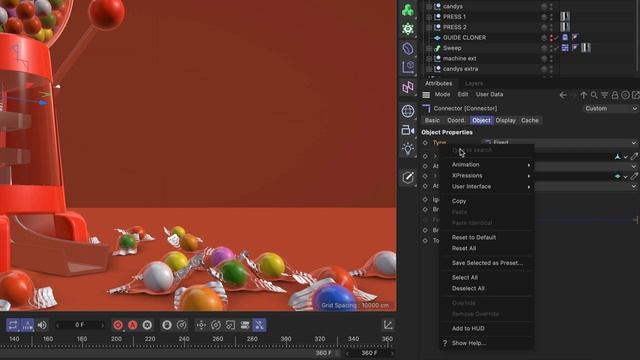Image resolution: width=640 pixels, height=360 pixels.
Task: Toggle rotation keying icon in timeline bar
Action: click(216, 325)
